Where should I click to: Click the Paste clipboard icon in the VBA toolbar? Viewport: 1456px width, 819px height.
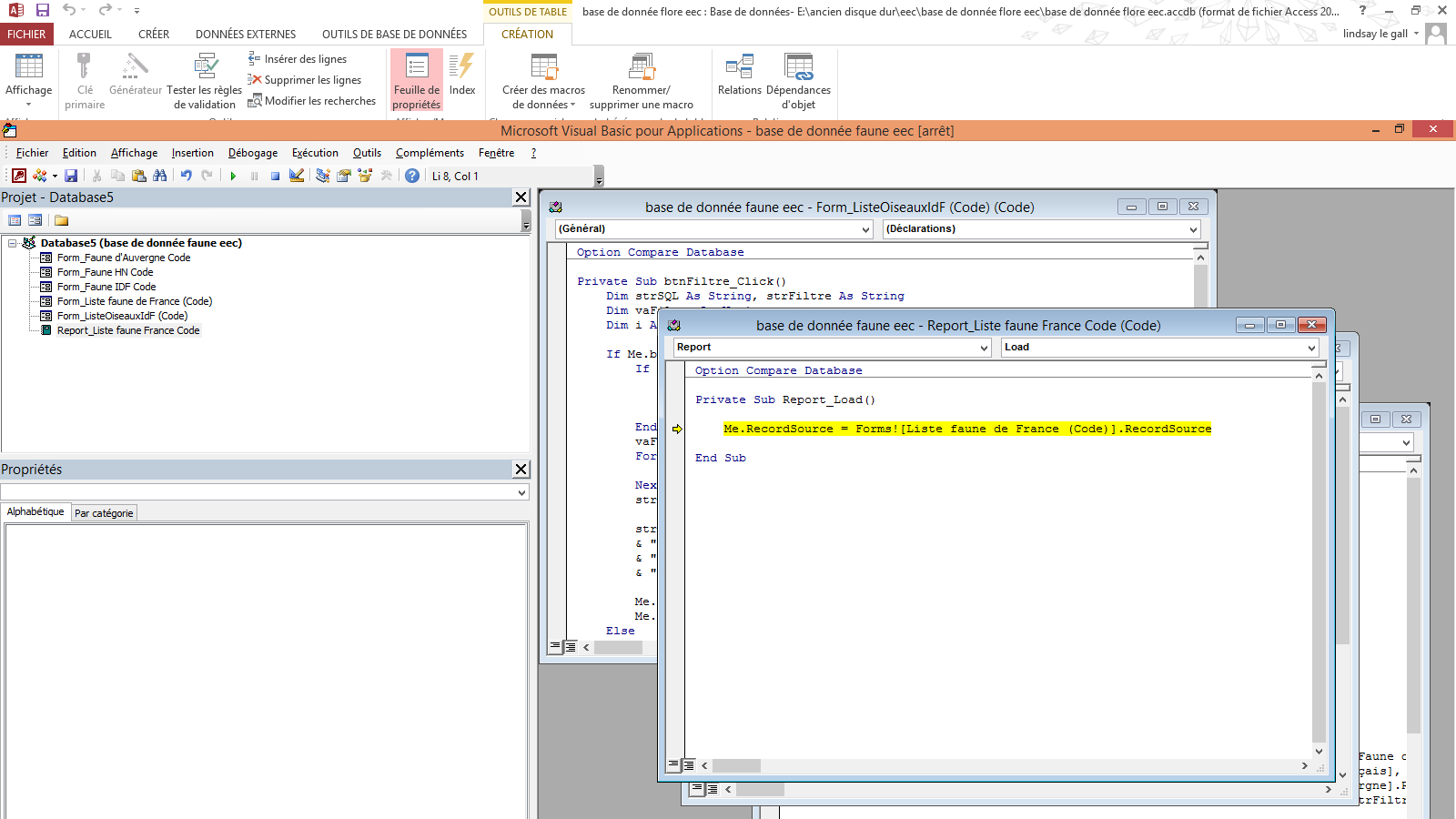point(138,176)
